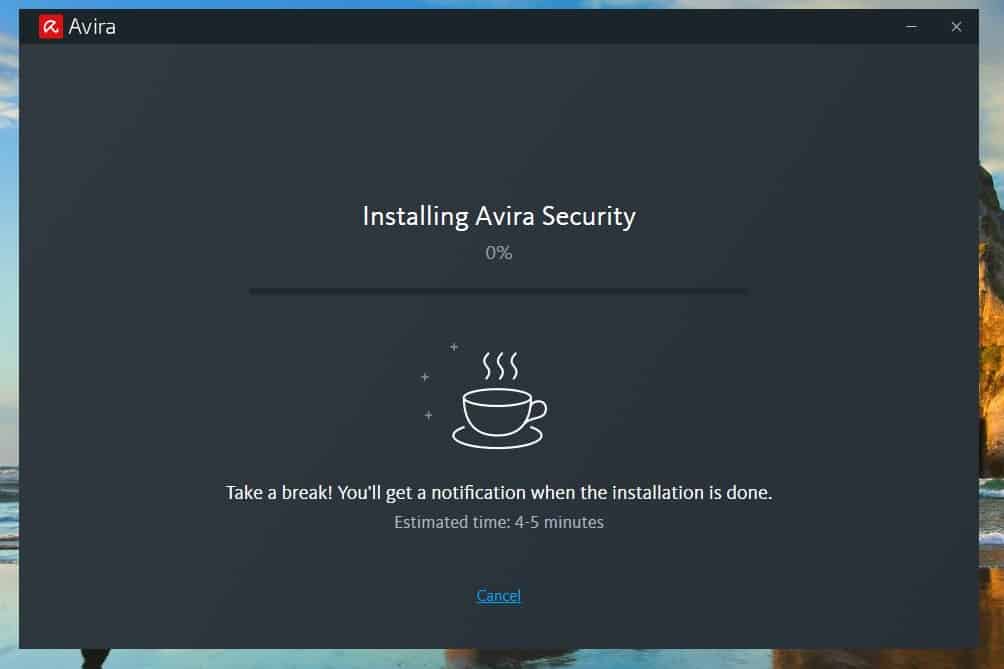Click the 0% progress percentage

pos(498,253)
